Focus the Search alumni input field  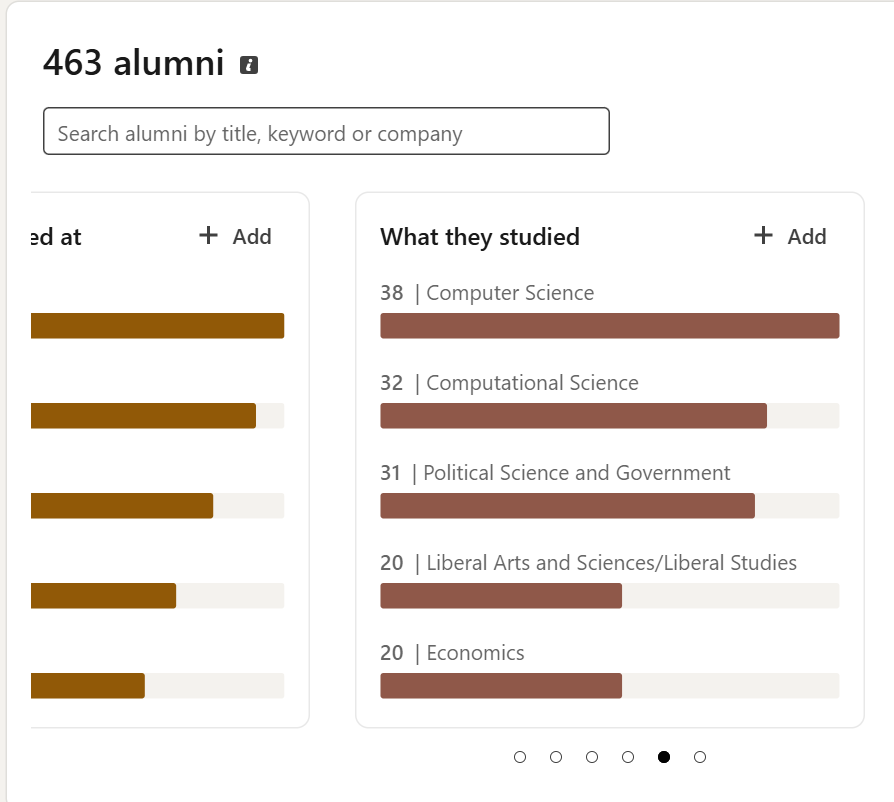326,131
